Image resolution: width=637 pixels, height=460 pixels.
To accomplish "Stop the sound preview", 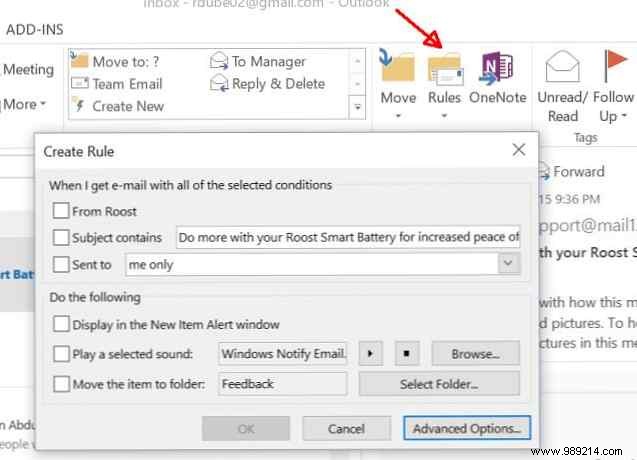I will click(x=407, y=354).
